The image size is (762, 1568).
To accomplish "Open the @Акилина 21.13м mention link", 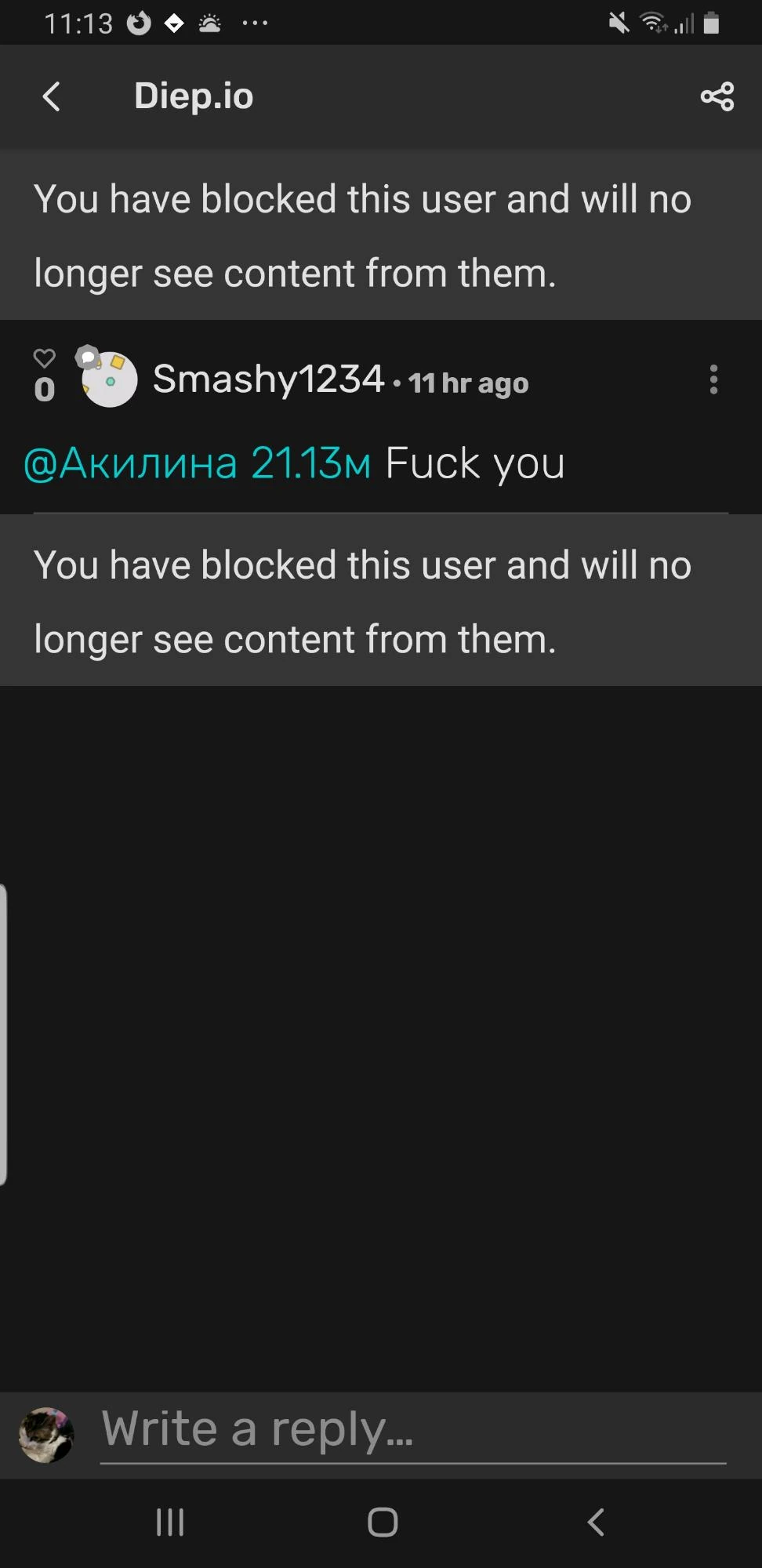I will coord(198,463).
